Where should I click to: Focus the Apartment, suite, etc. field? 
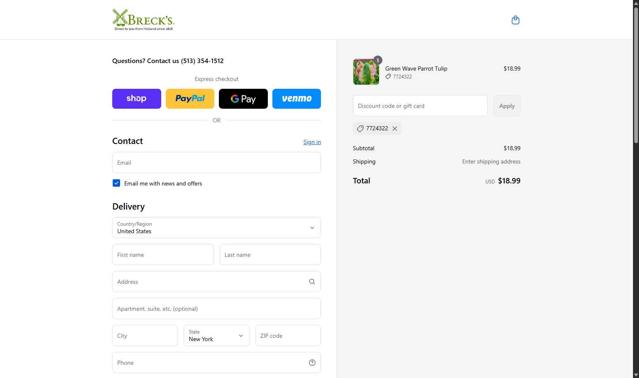point(216,309)
